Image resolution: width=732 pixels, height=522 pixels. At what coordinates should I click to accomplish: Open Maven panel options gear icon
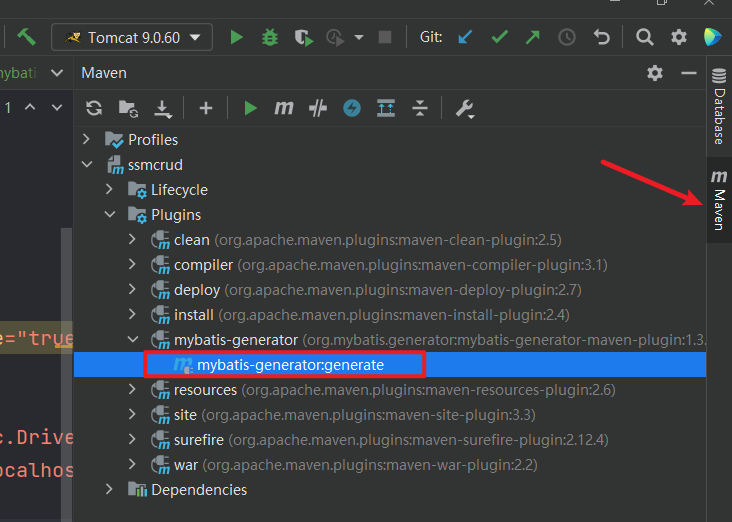(655, 73)
